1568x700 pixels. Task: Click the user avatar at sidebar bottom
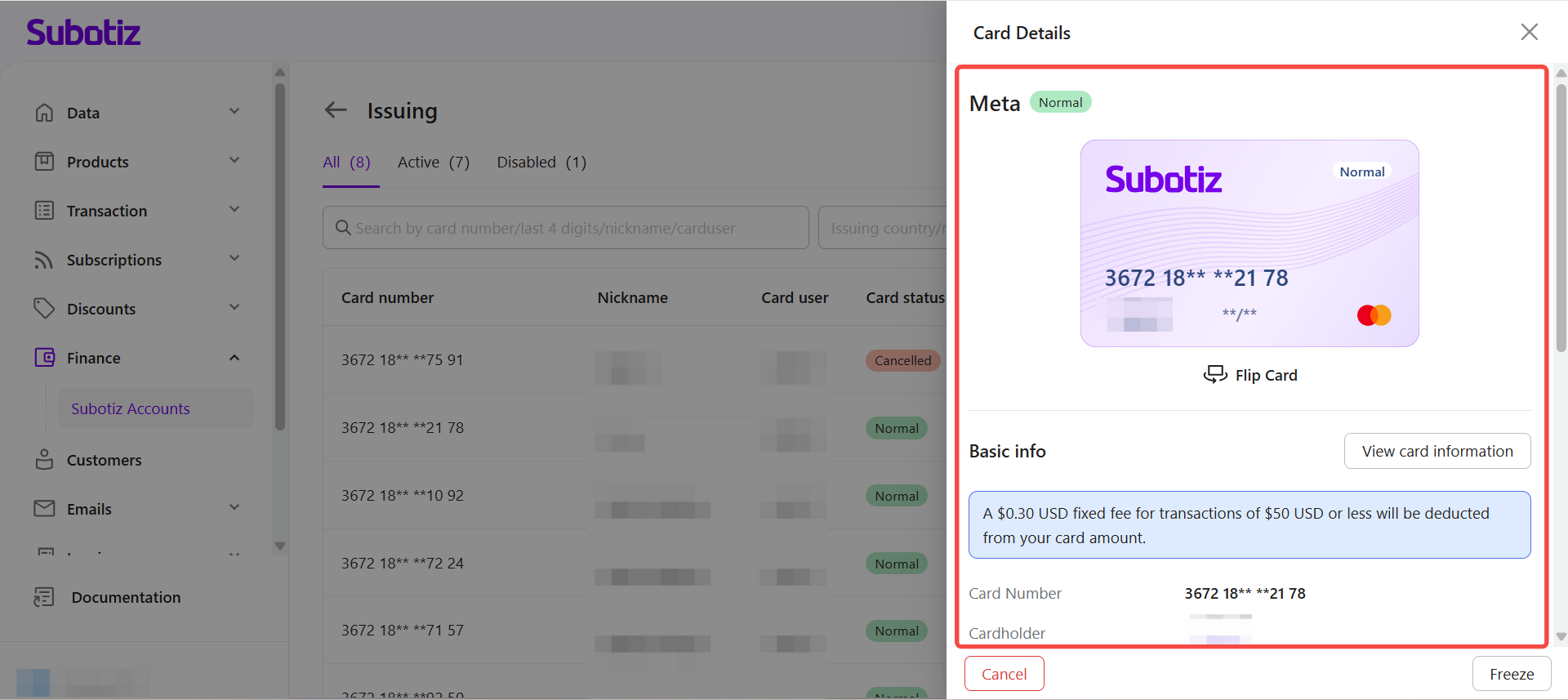pos(33,682)
